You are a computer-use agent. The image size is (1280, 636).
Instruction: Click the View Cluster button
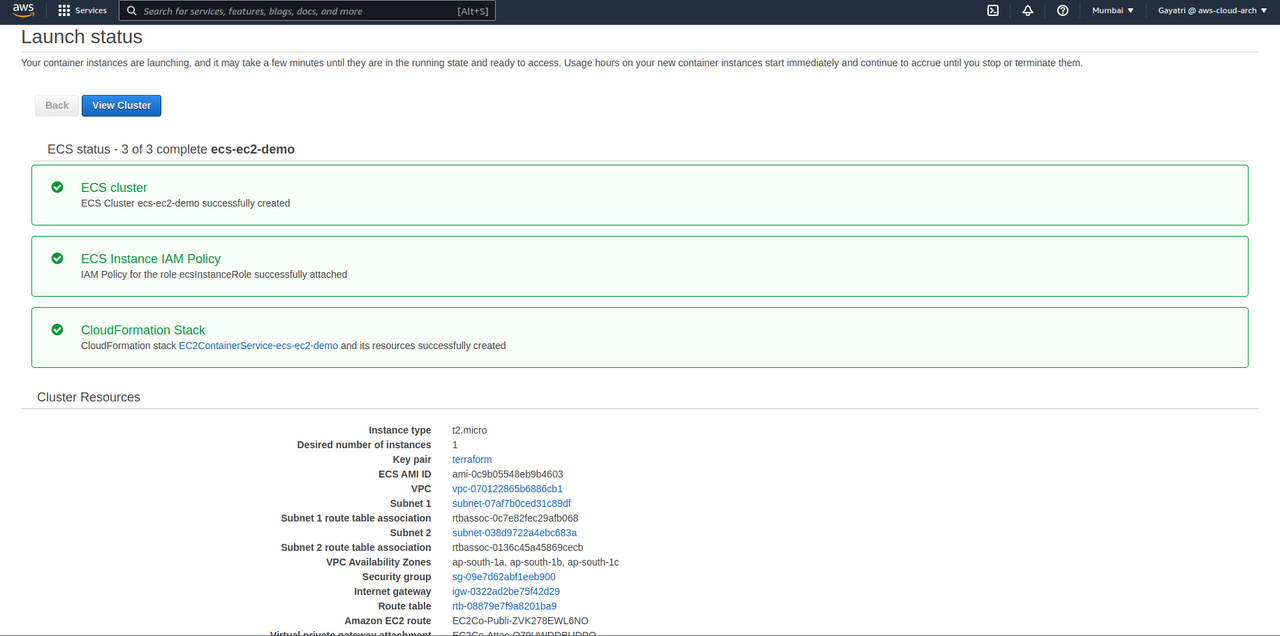(122, 105)
